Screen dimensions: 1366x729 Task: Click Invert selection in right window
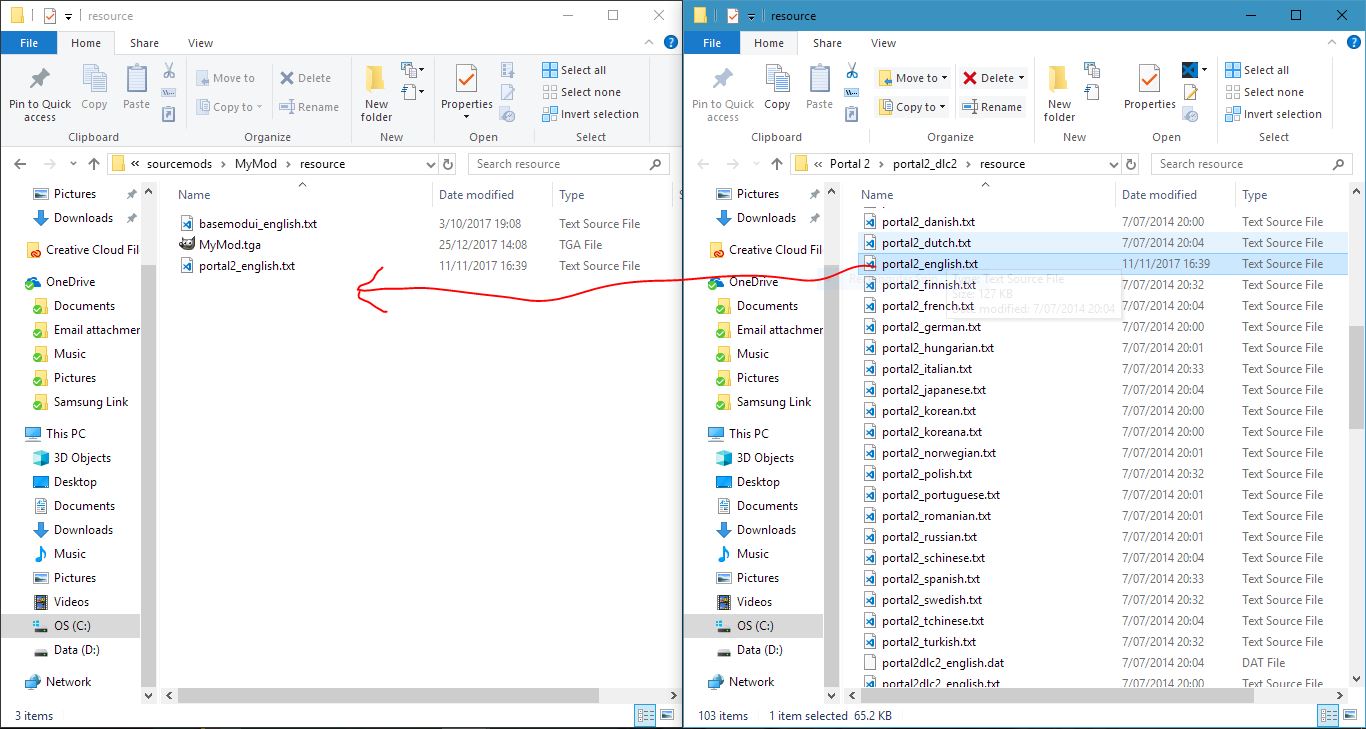tap(1273, 114)
